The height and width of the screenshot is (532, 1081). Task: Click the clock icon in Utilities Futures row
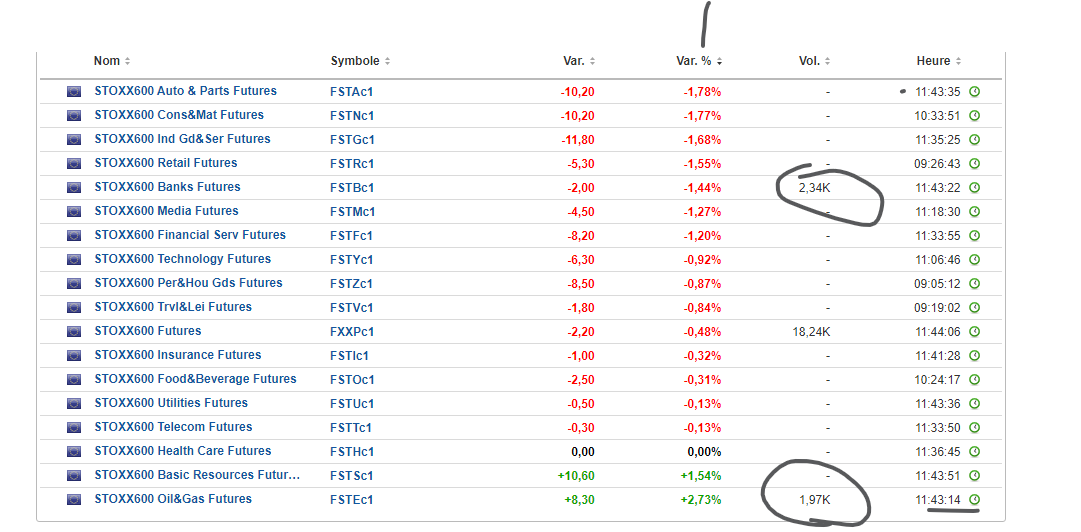click(974, 403)
